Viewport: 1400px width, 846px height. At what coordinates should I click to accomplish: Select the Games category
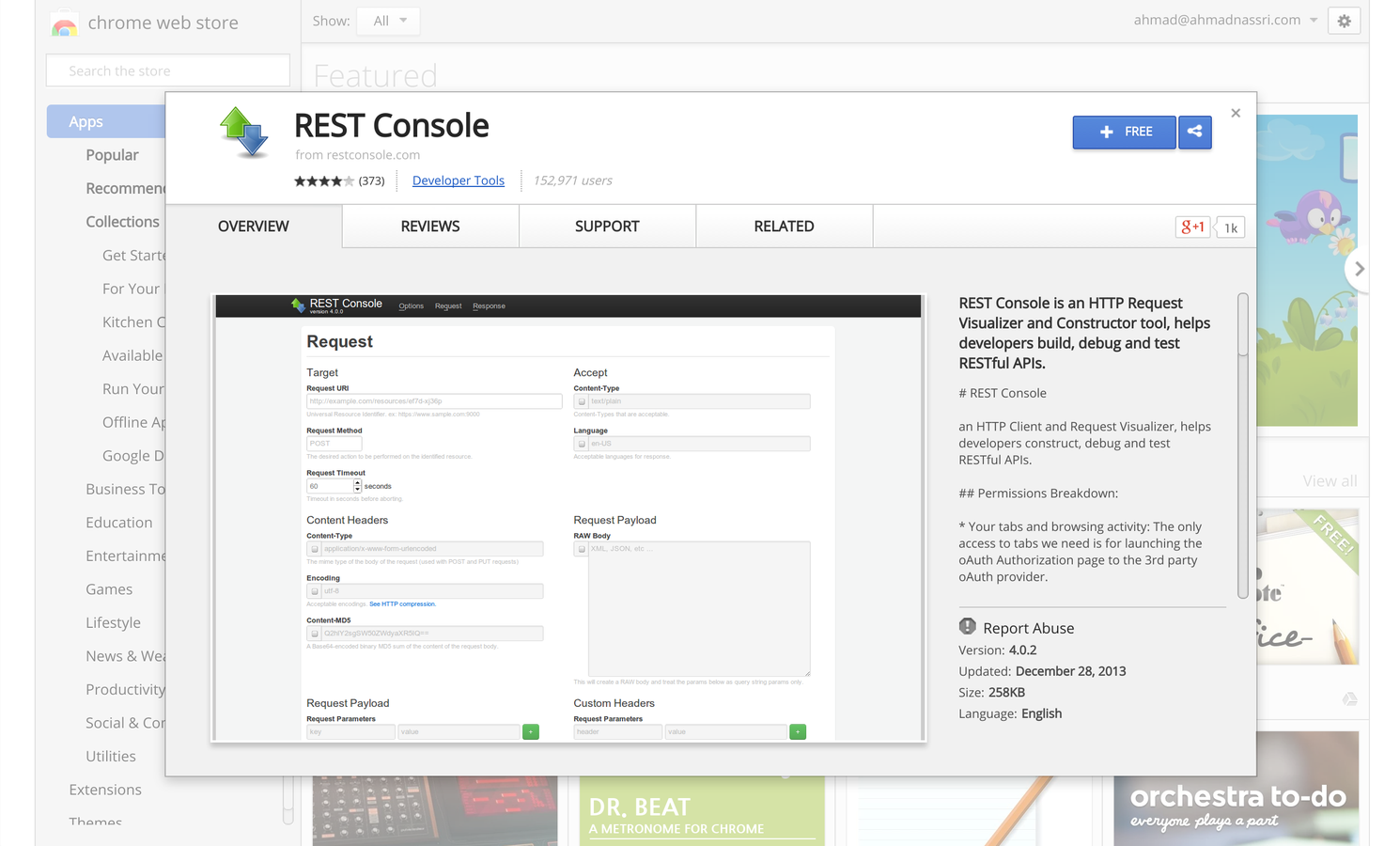click(x=109, y=589)
